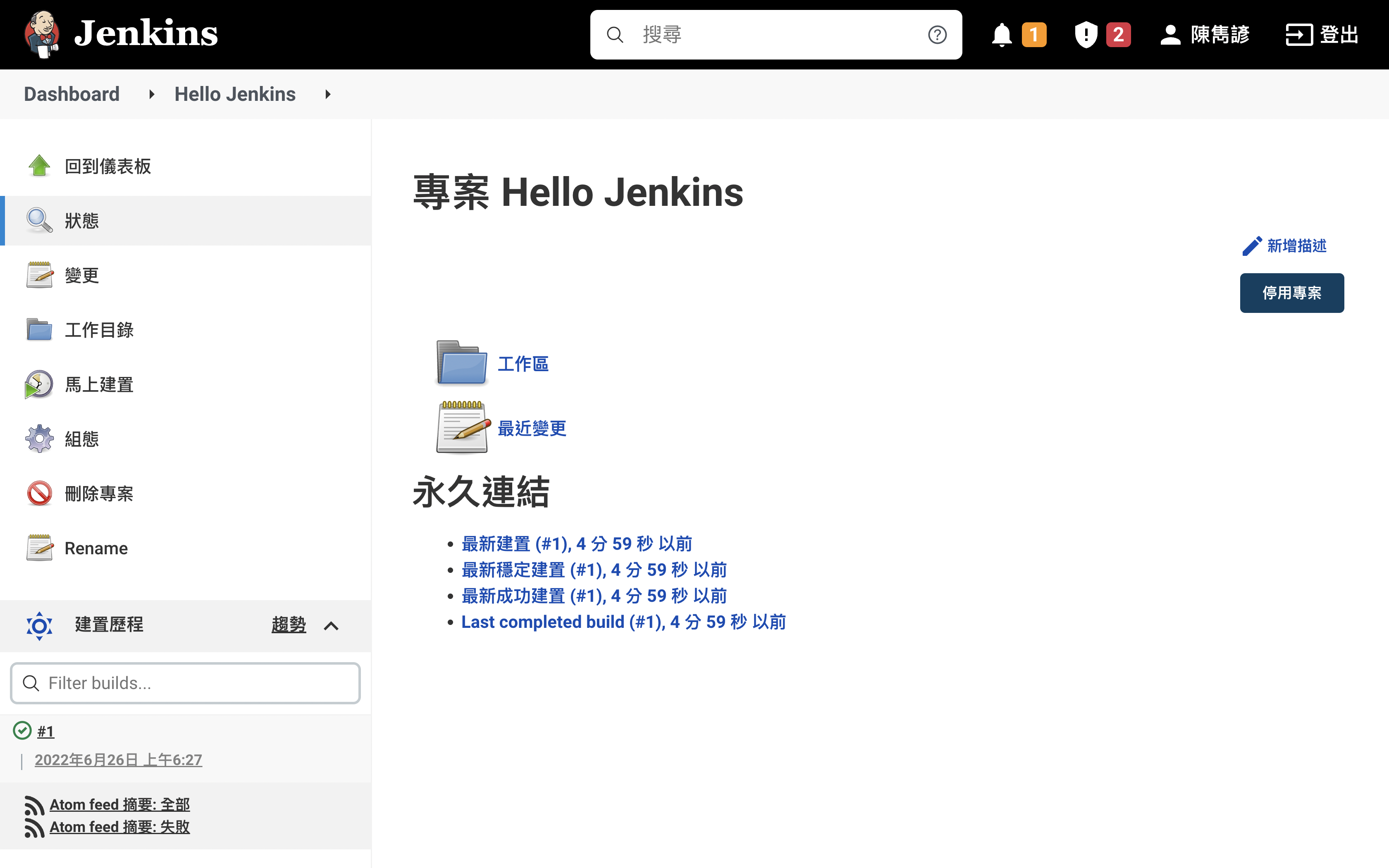Focus the 搜尋 search field
The height and width of the screenshot is (868, 1389).
pos(776,34)
